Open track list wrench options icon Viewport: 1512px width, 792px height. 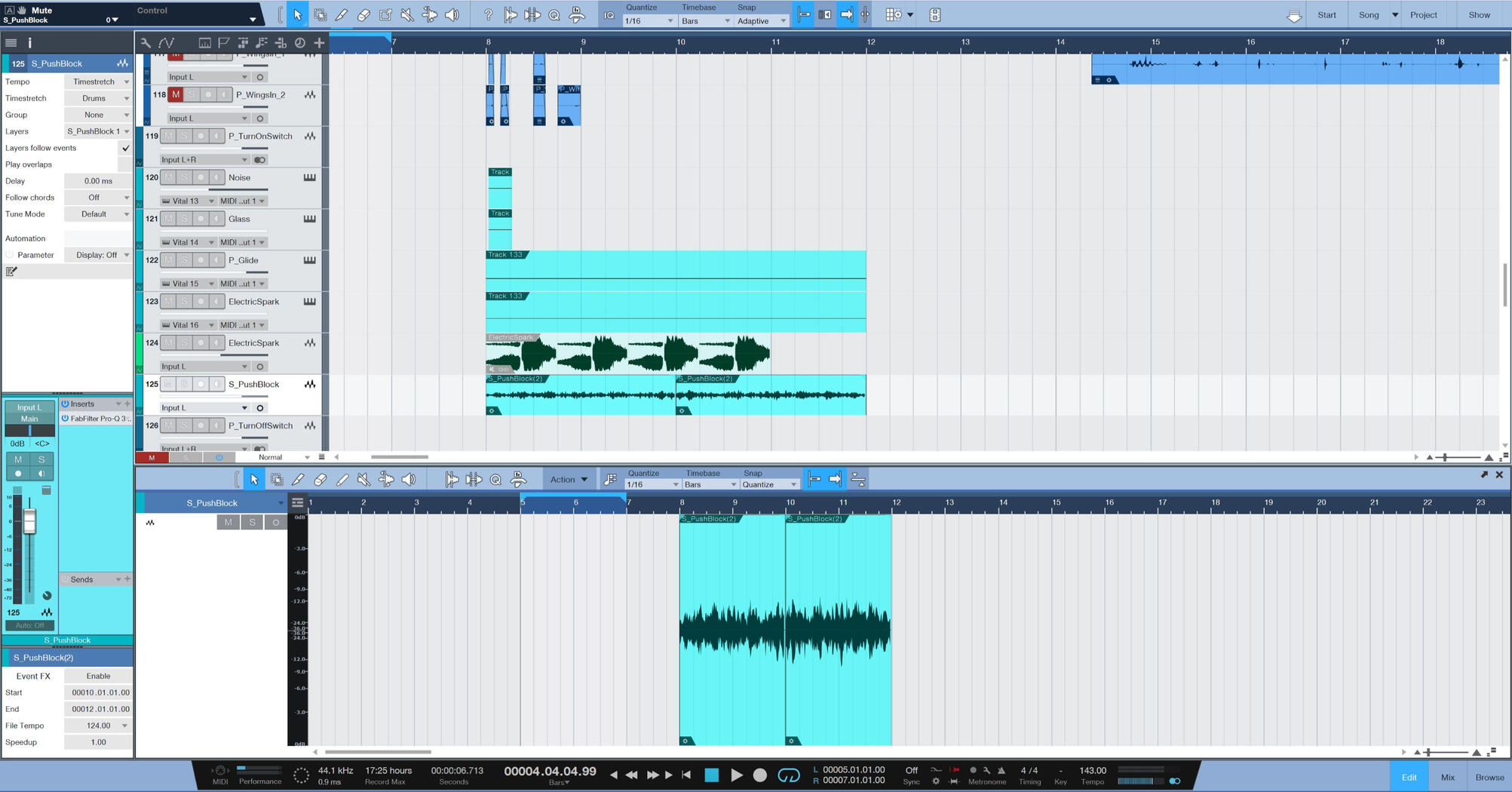pos(146,43)
